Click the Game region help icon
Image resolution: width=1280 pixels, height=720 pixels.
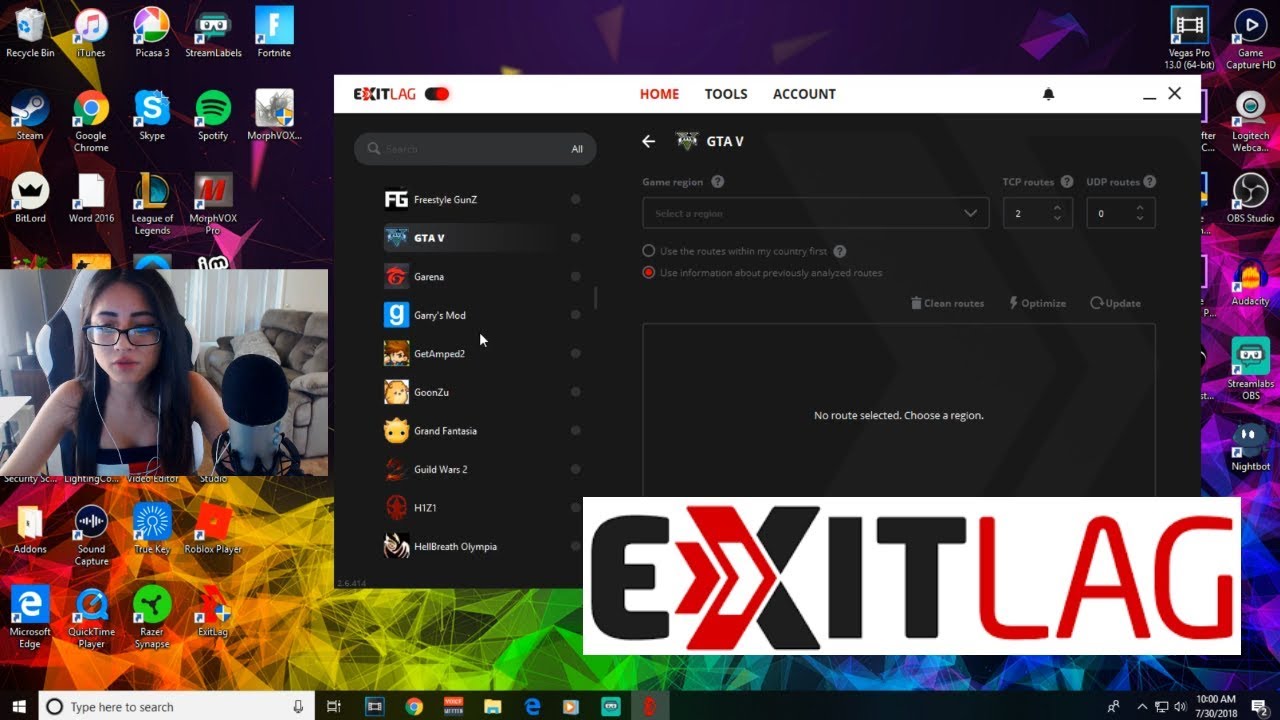717,182
